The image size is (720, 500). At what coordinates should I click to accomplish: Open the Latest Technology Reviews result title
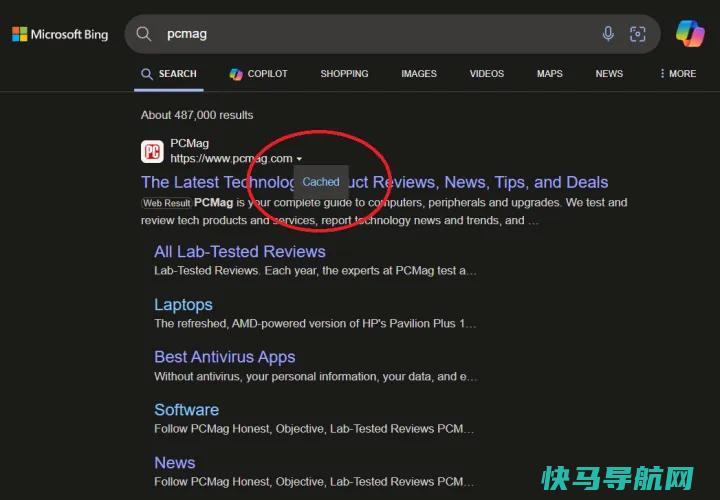click(x=374, y=182)
